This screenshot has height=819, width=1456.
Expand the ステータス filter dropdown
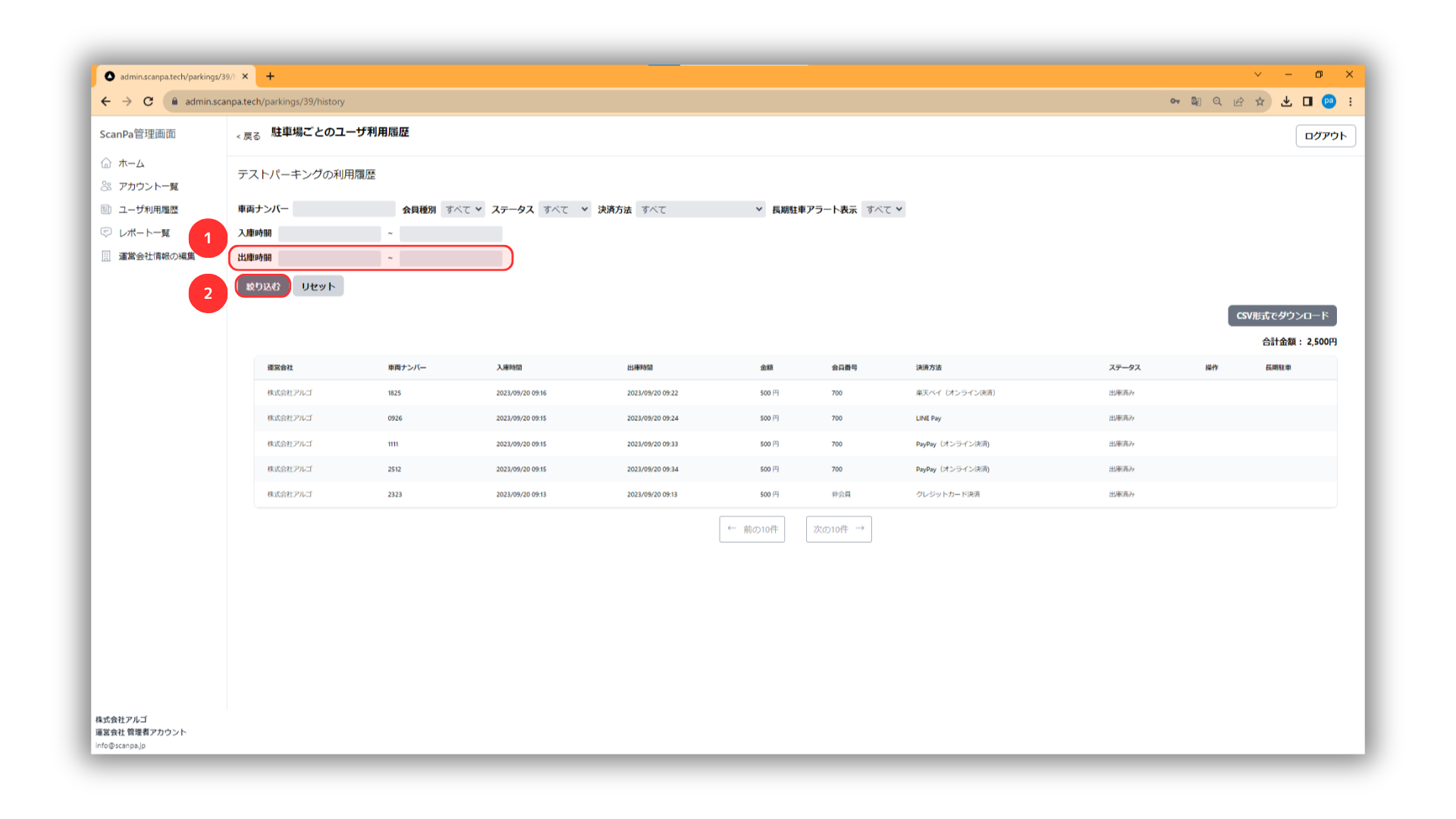click(x=564, y=209)
